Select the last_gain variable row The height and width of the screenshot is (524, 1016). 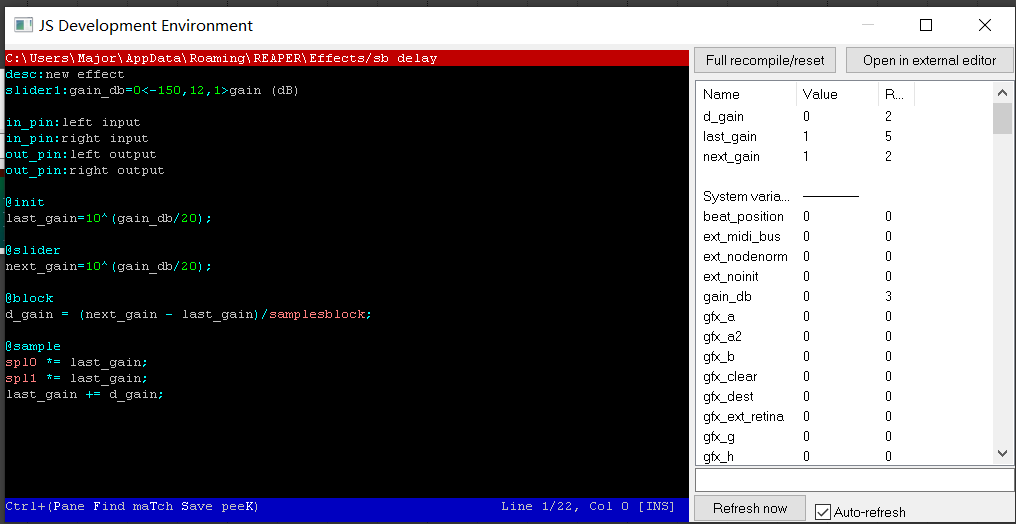click(844, 137)
